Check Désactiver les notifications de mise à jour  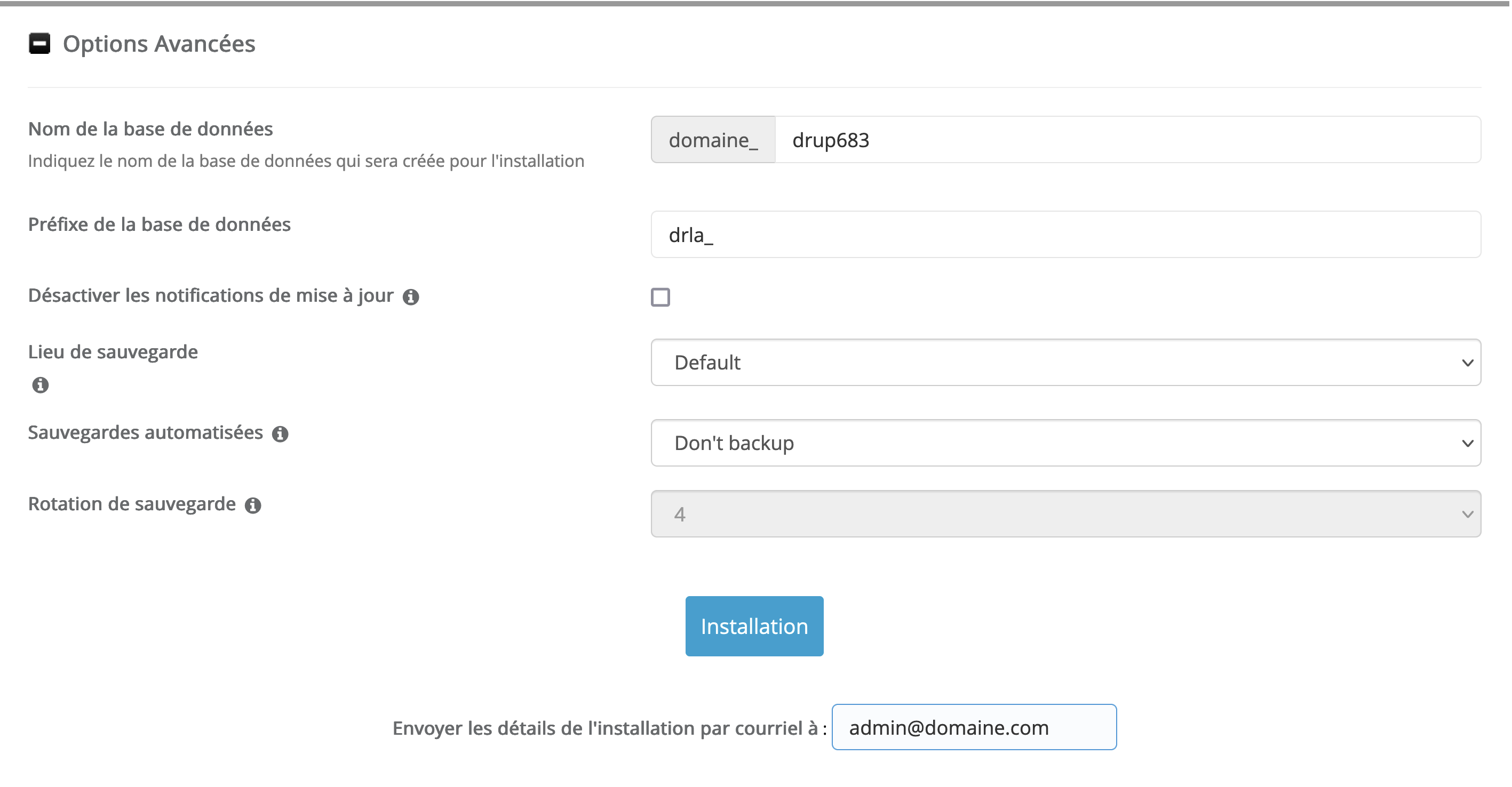click(x=660, y=297)
